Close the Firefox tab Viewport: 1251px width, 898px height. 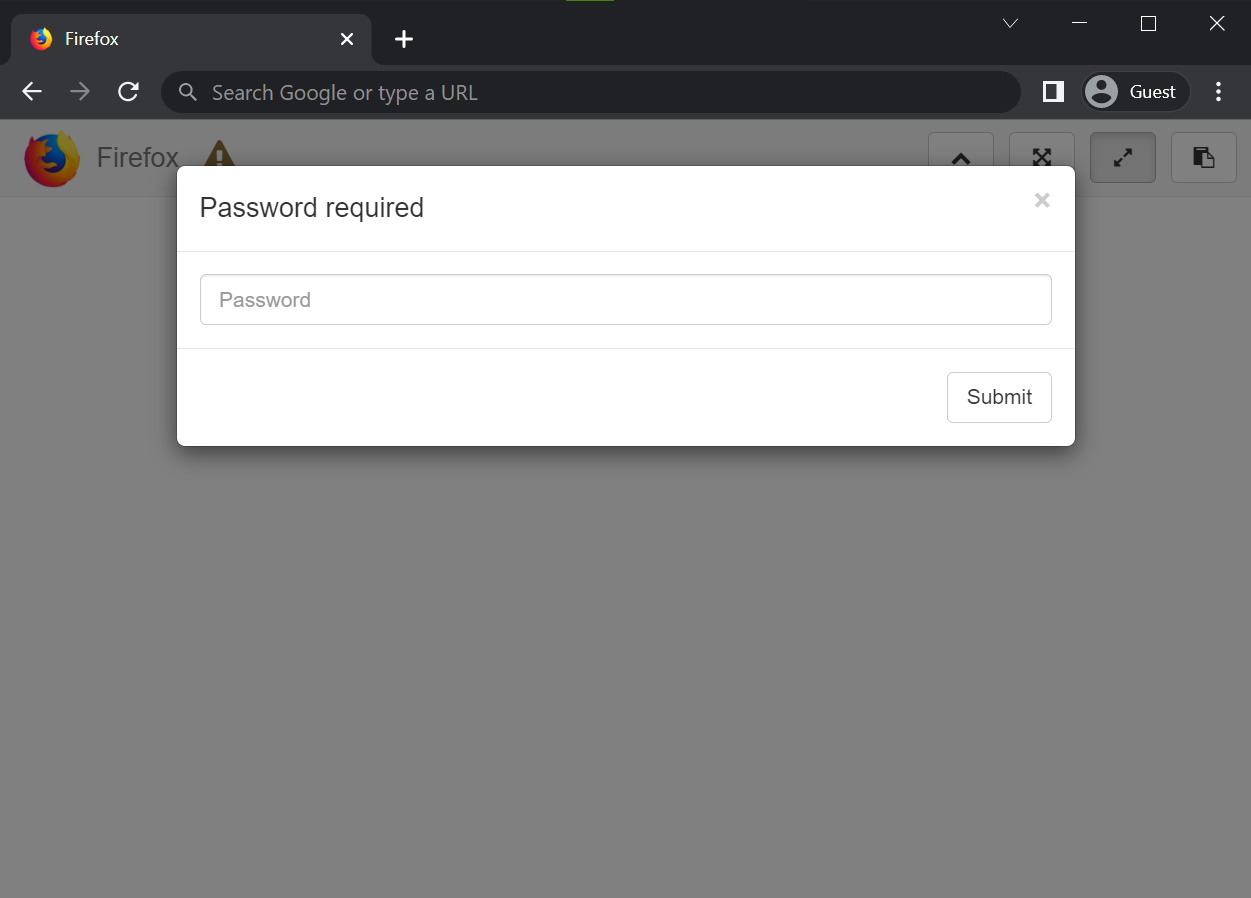tap(347, 39)
